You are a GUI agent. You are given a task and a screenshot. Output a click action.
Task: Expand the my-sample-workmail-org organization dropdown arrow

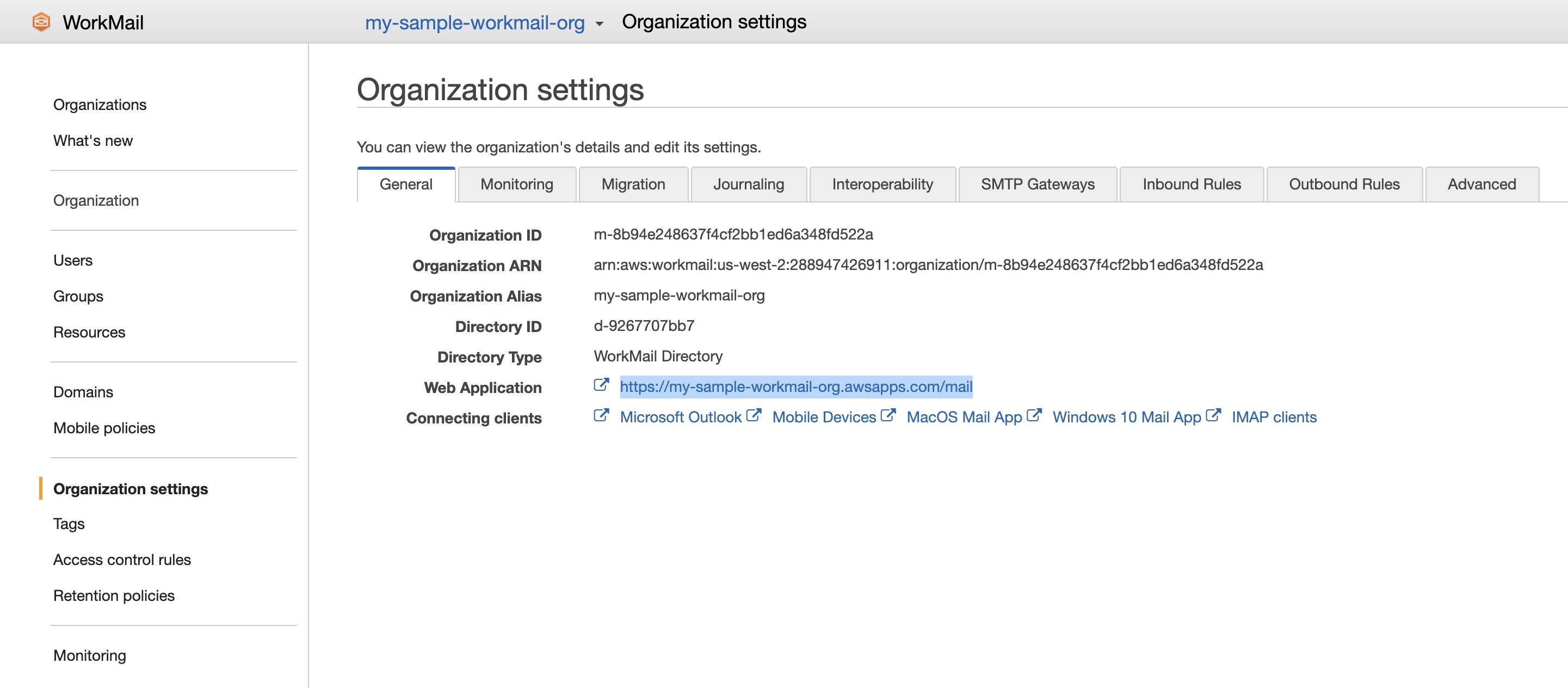(599, 24)
